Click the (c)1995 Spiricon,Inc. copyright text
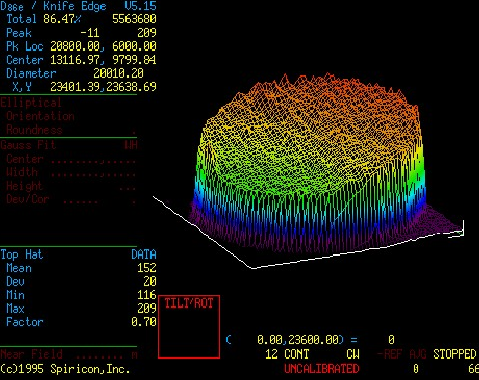Screen dimensions: 479x380 65,369
